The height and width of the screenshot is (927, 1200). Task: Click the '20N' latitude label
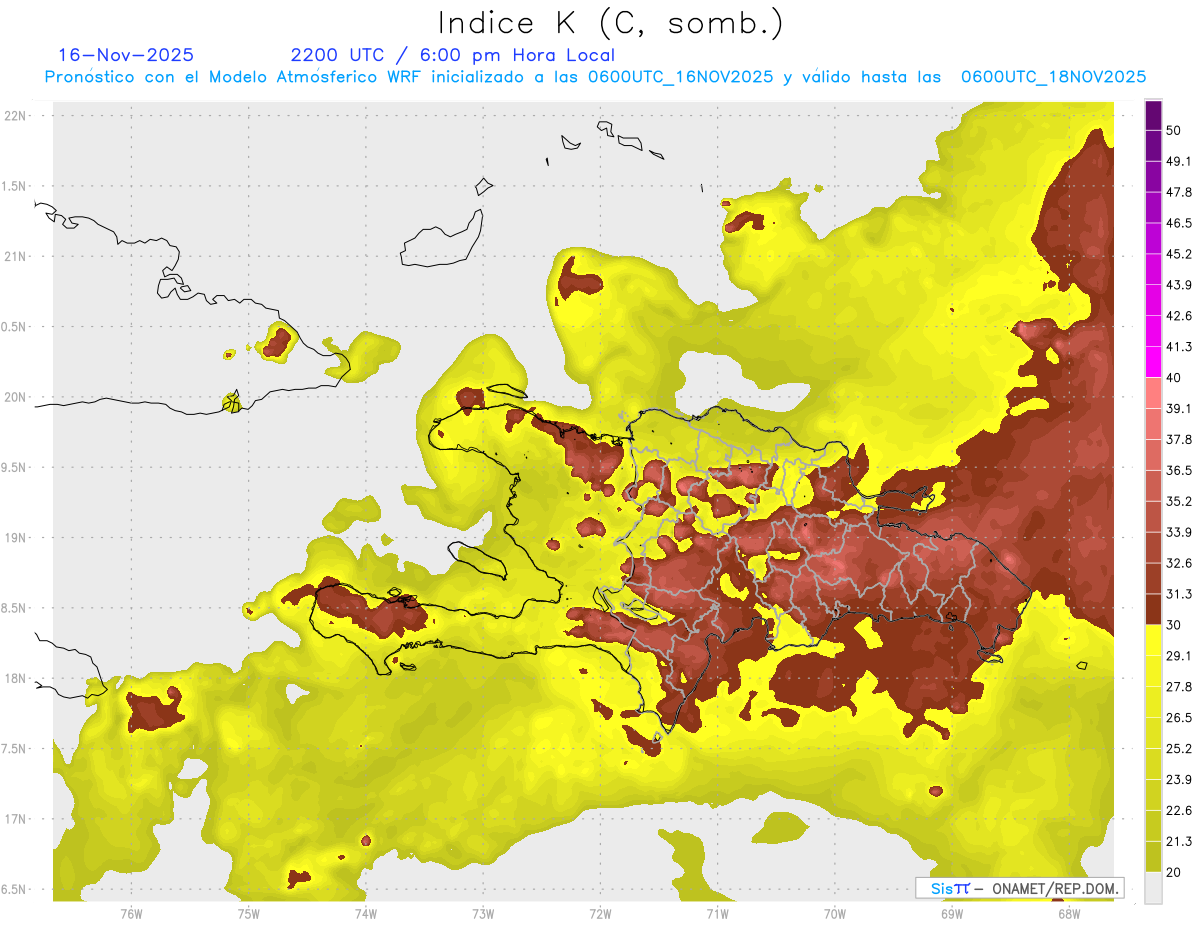point(15,397)
